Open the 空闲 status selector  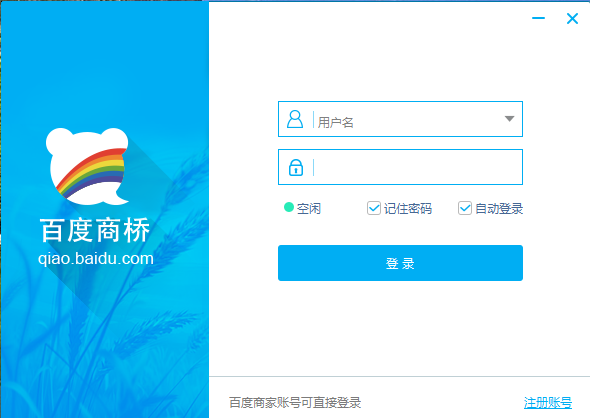(x=303, y=208)
